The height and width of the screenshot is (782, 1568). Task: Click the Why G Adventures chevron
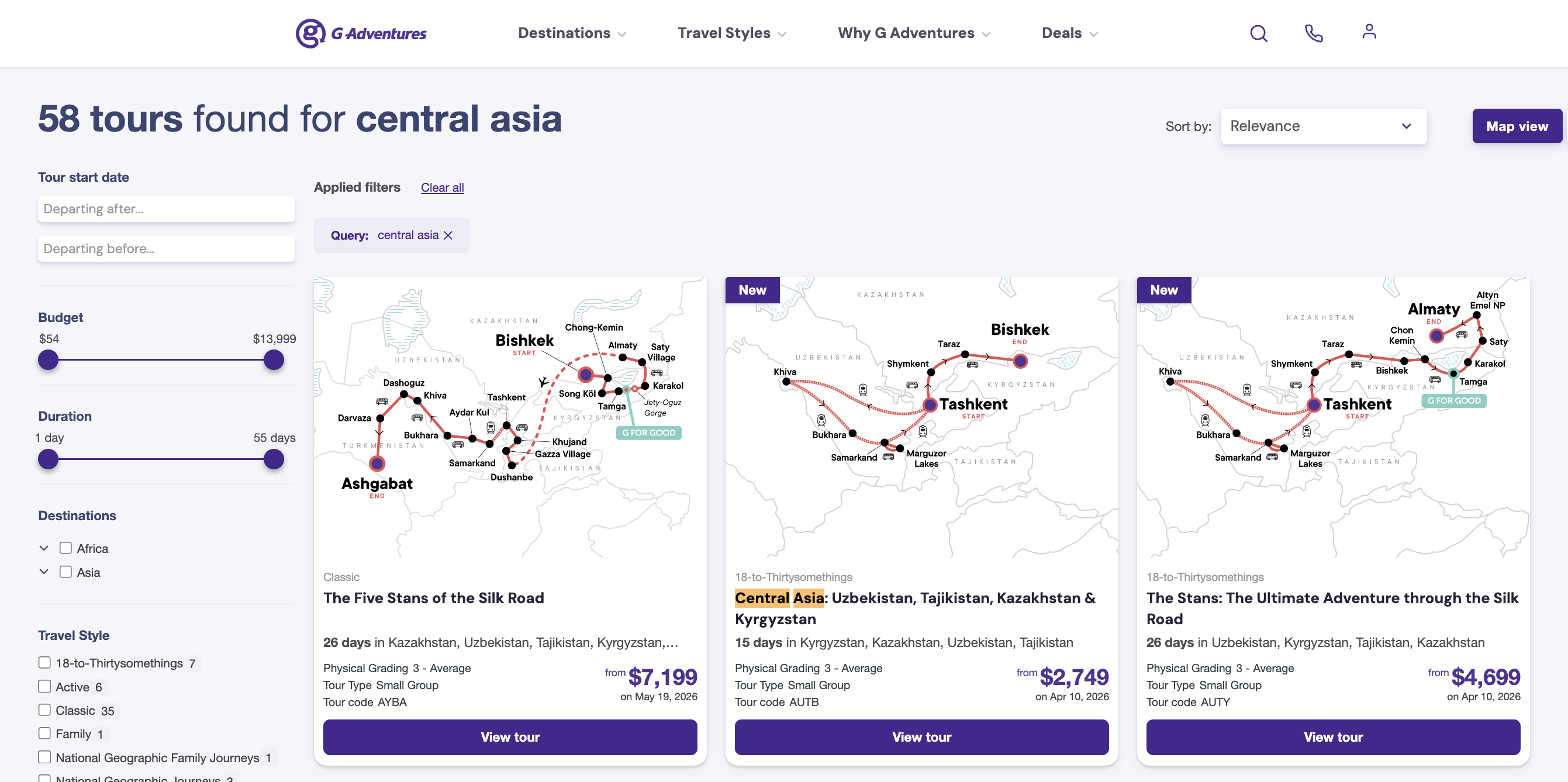(x=986, y=34)
